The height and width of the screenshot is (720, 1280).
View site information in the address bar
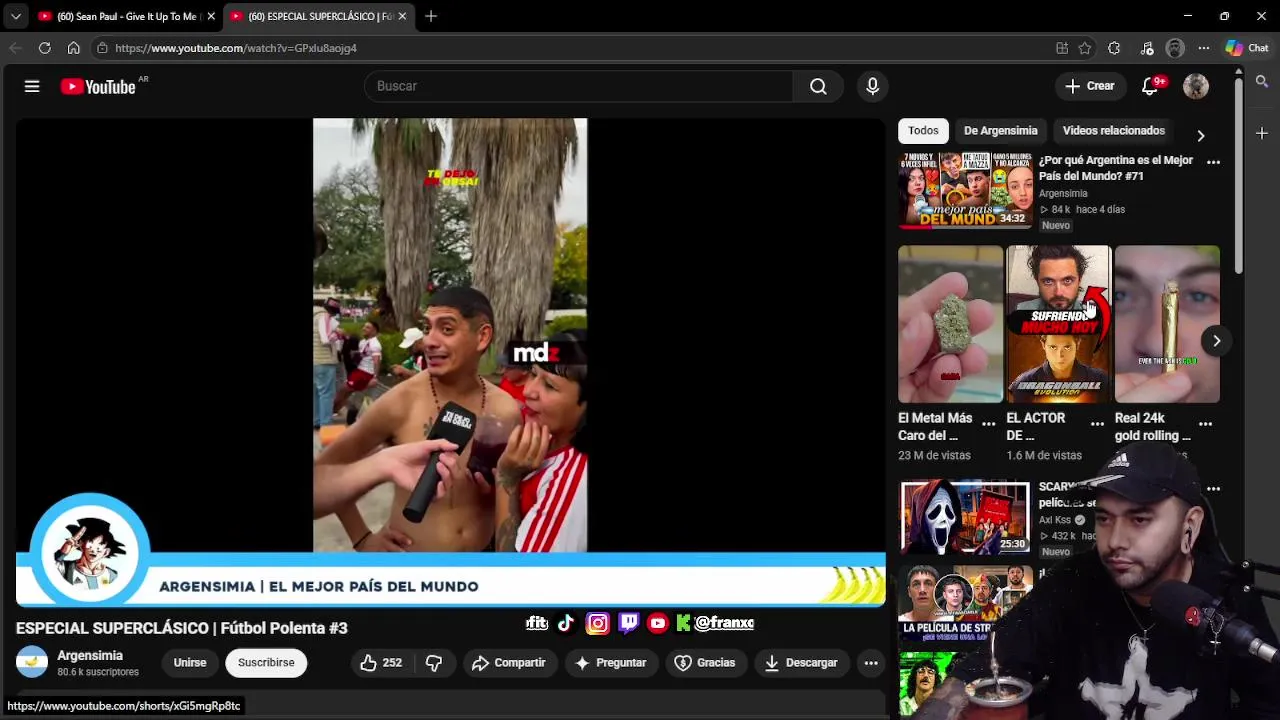tap(102, 48)
